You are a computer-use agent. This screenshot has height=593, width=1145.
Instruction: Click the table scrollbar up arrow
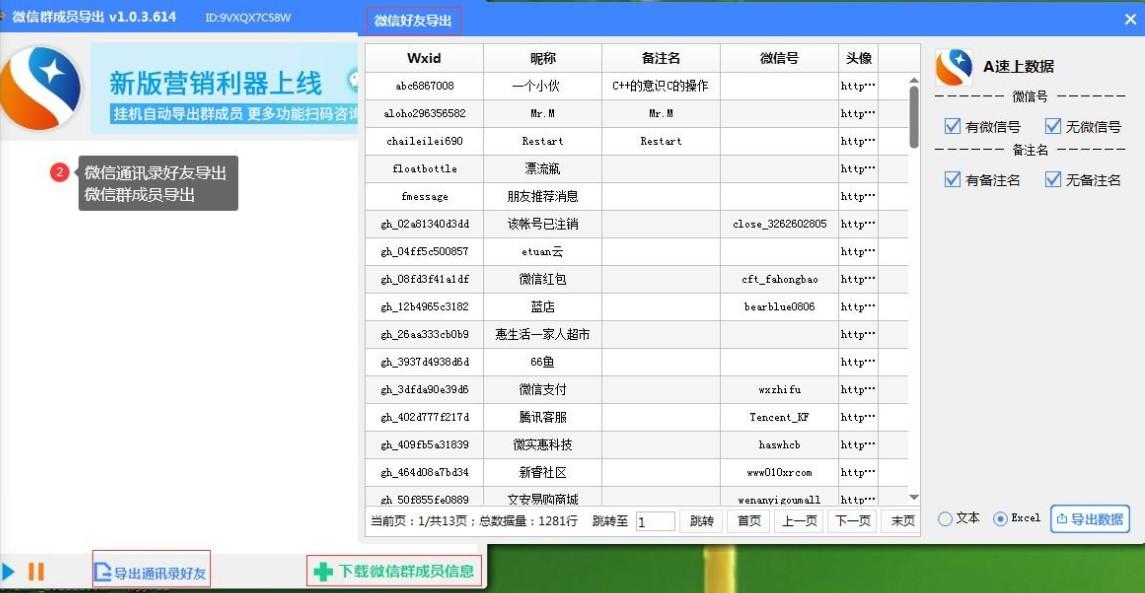(914, 80)
